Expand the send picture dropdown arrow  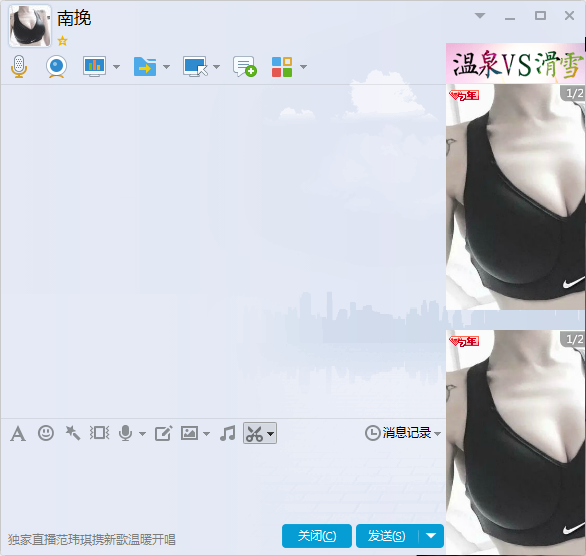point(206,434)
